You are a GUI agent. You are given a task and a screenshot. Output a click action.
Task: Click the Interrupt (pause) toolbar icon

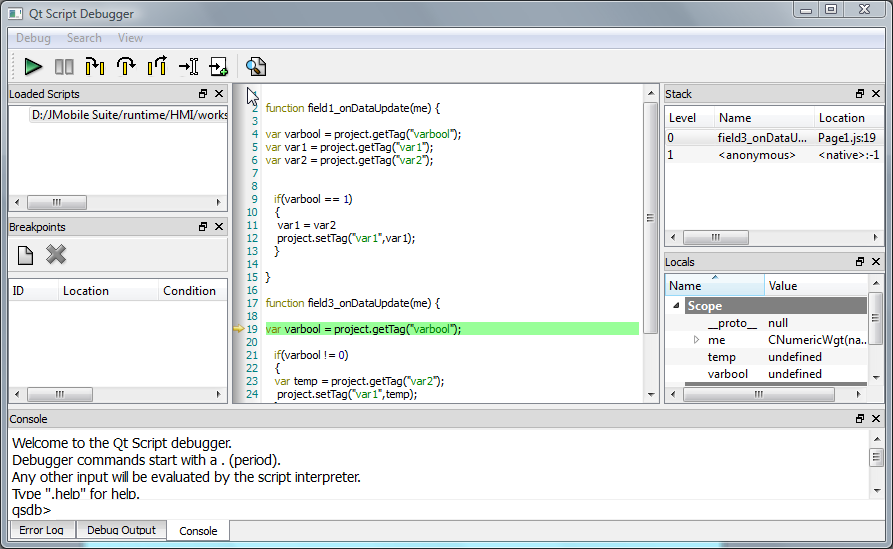point(64,67)
